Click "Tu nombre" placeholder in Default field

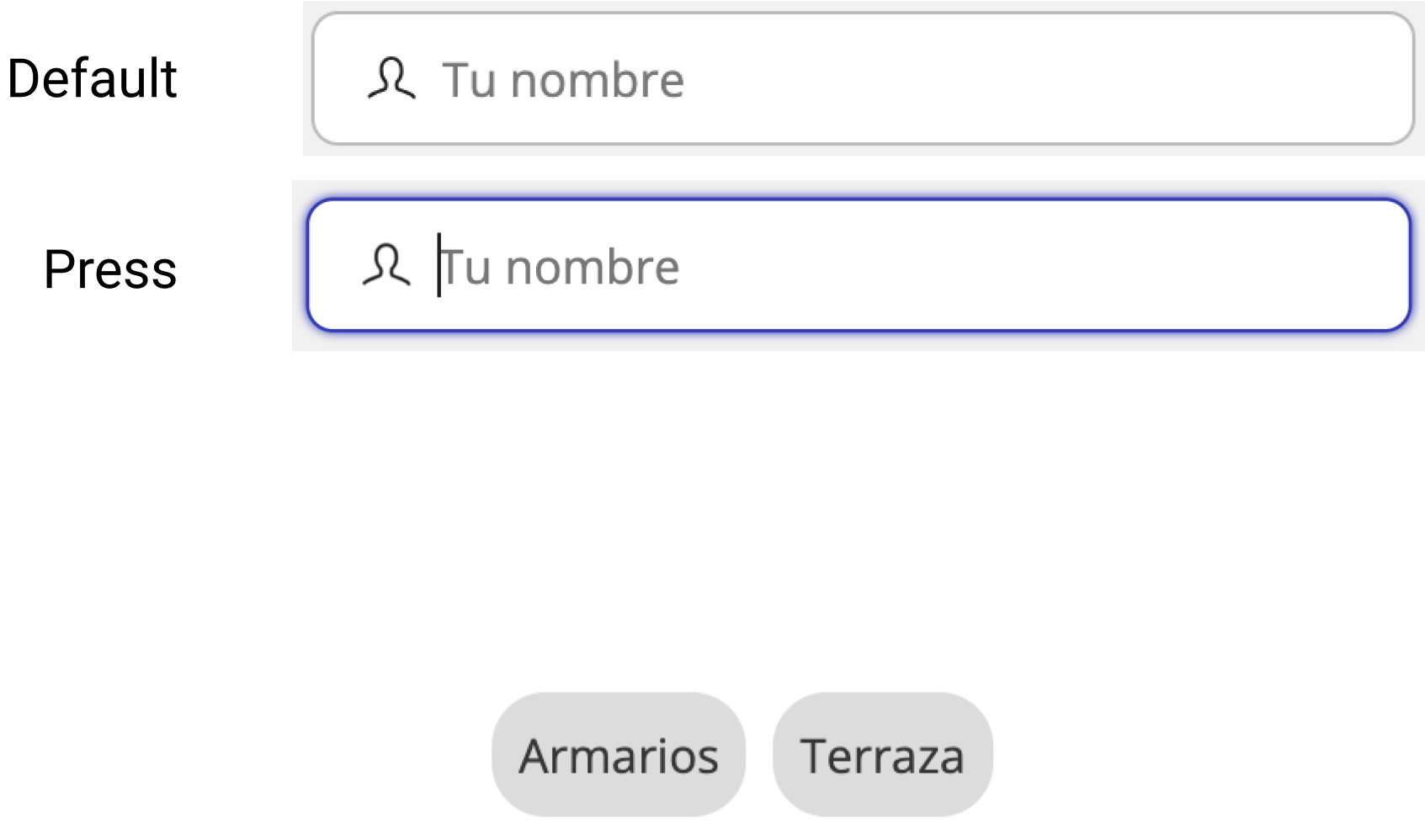coord(563,81)
